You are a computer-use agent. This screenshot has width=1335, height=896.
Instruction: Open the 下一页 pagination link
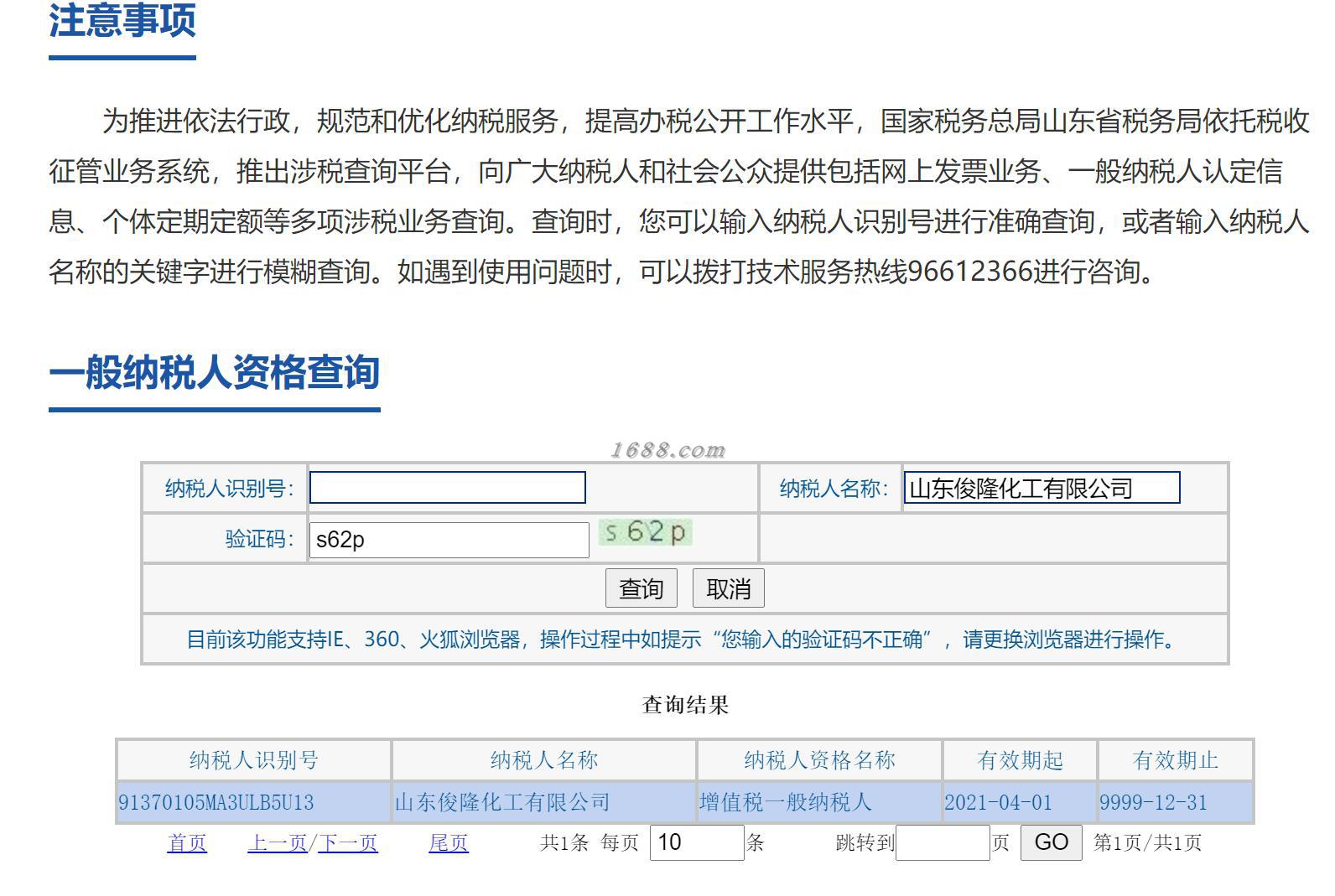pyautogui.click(x=347, y=842)
